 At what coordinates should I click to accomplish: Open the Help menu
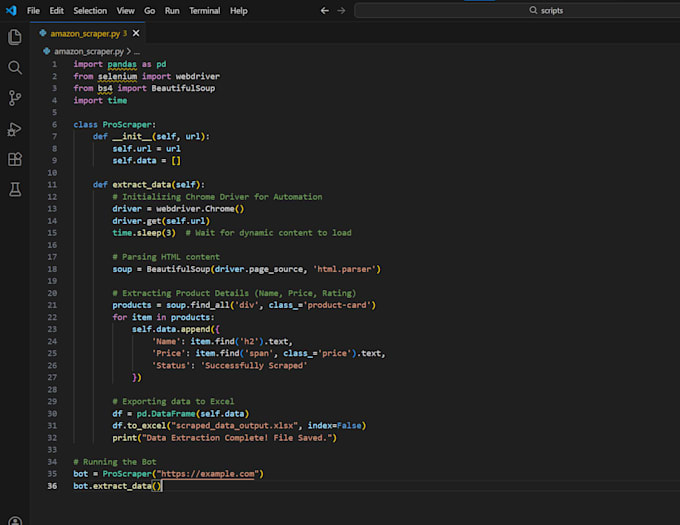(239, 11)
